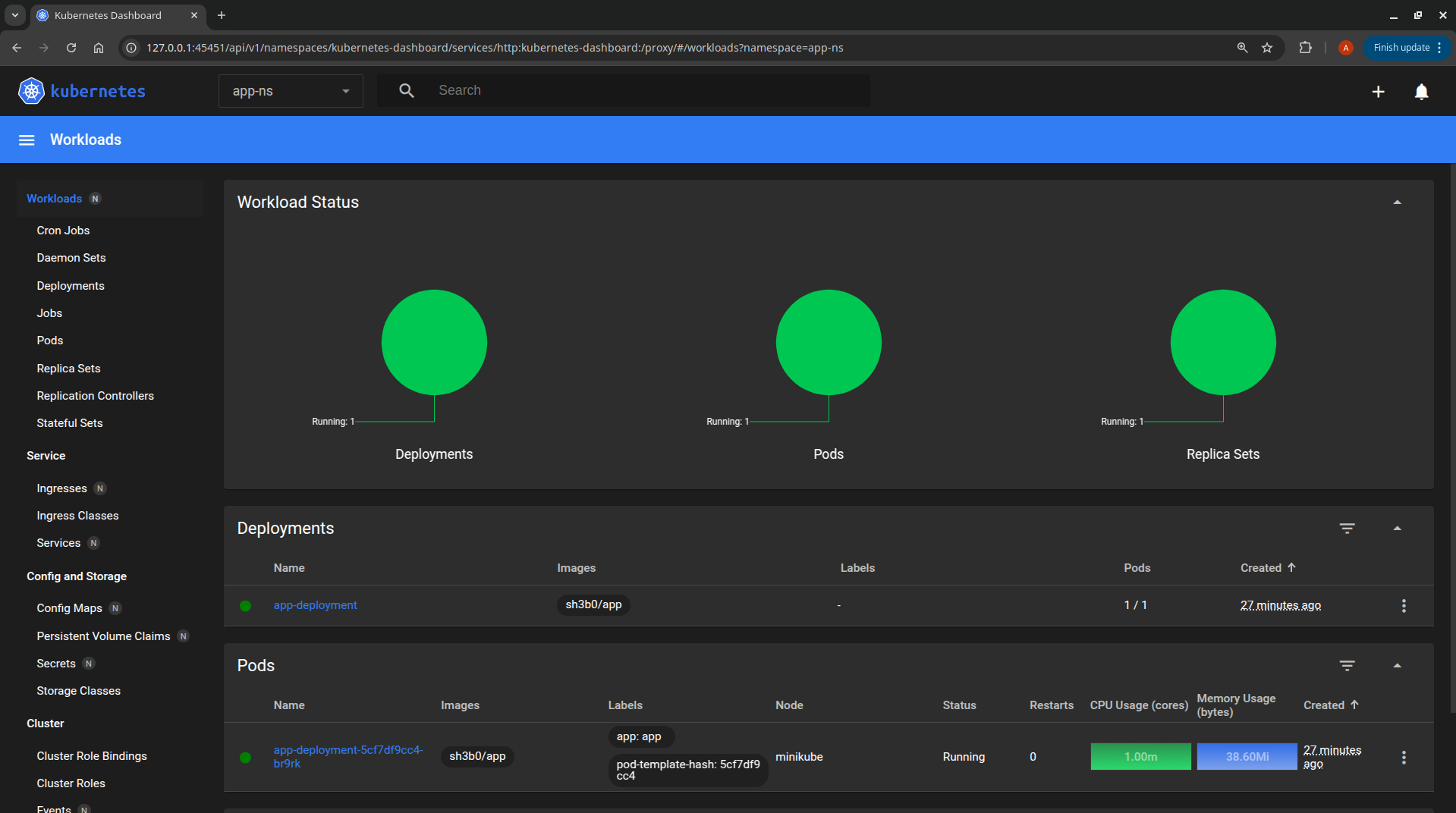Bookmark this page with star icon

coord(1266,48)
